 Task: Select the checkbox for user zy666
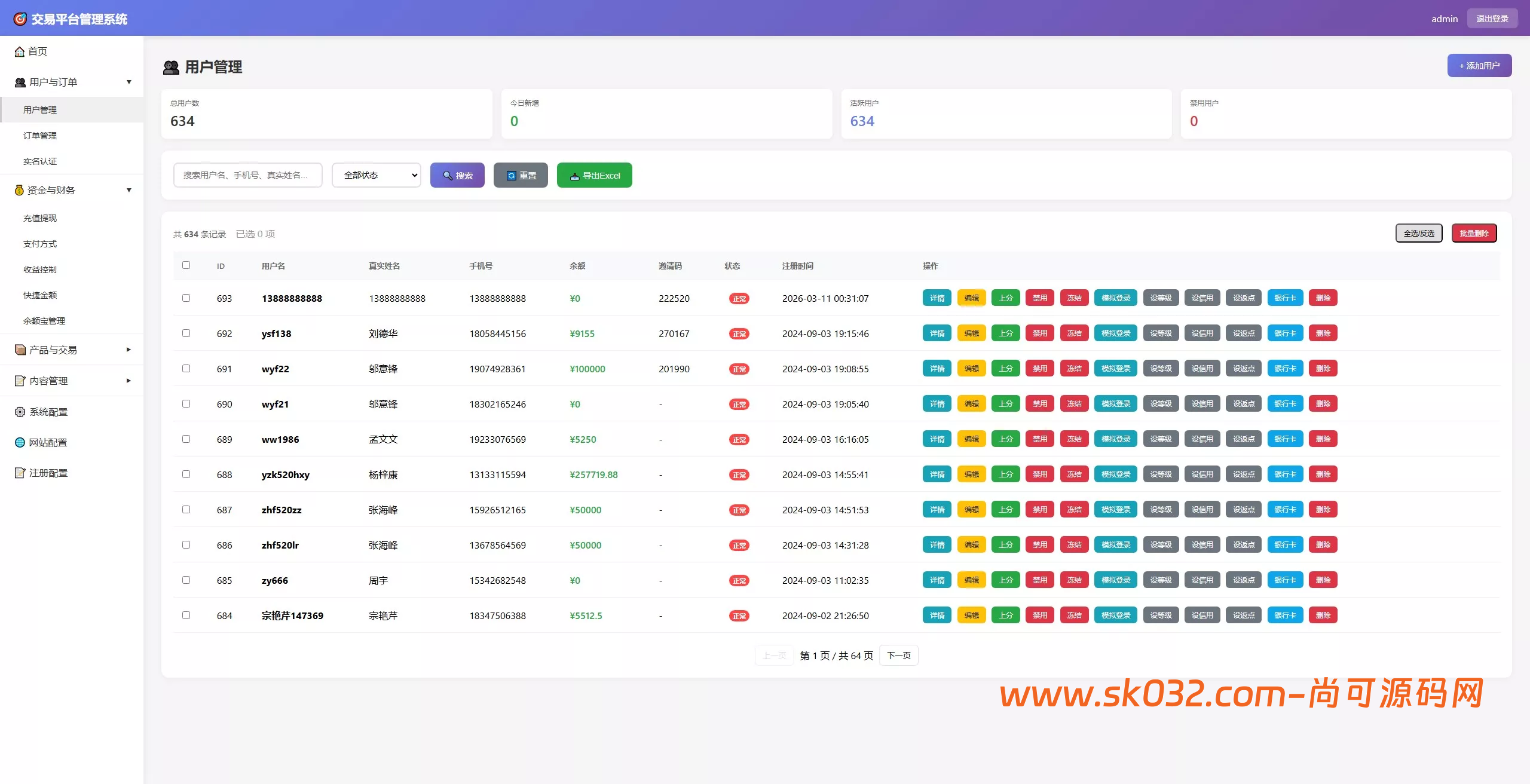(x=186, y=580)
